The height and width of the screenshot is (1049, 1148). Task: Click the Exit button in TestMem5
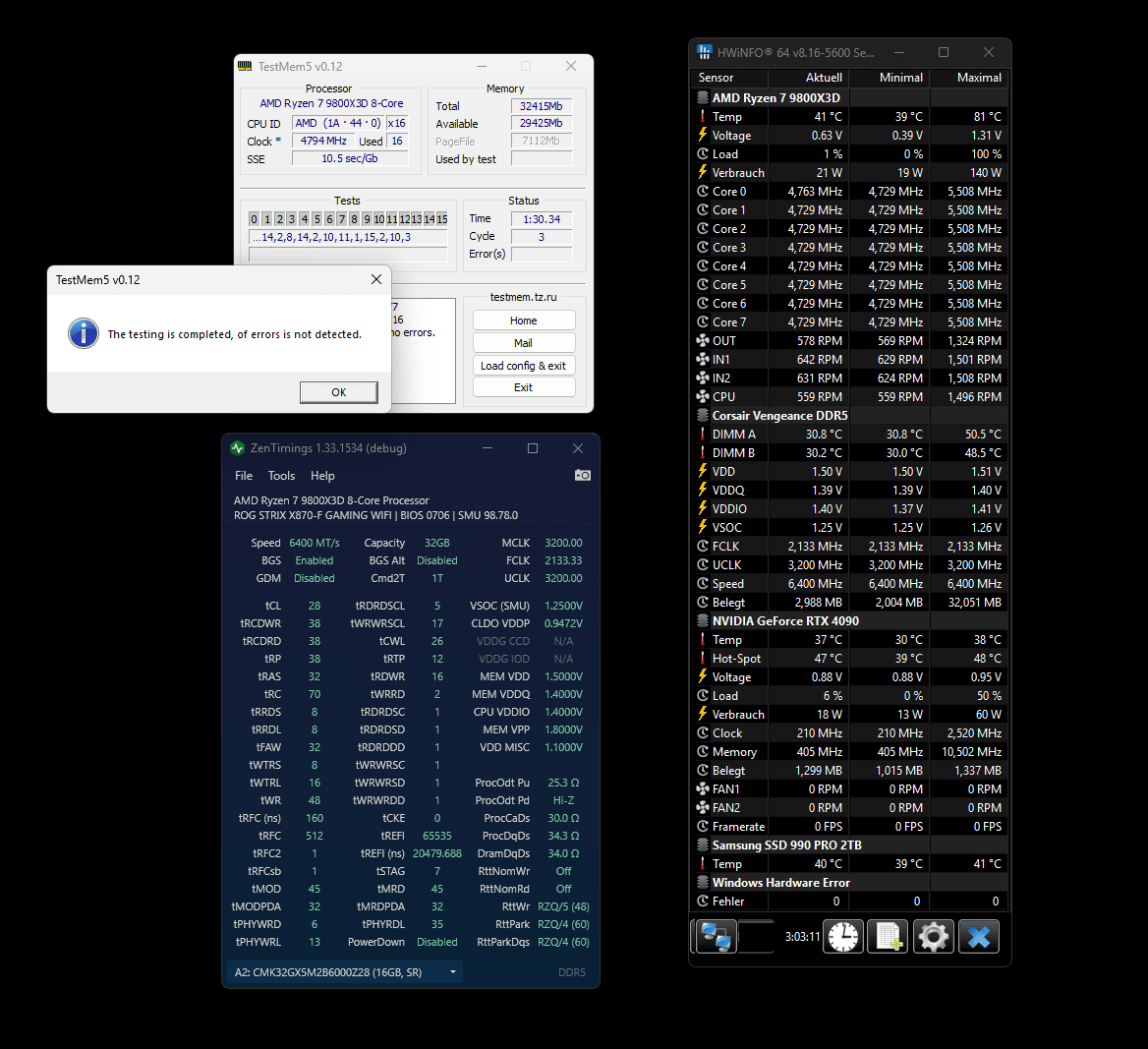[524, 387]
